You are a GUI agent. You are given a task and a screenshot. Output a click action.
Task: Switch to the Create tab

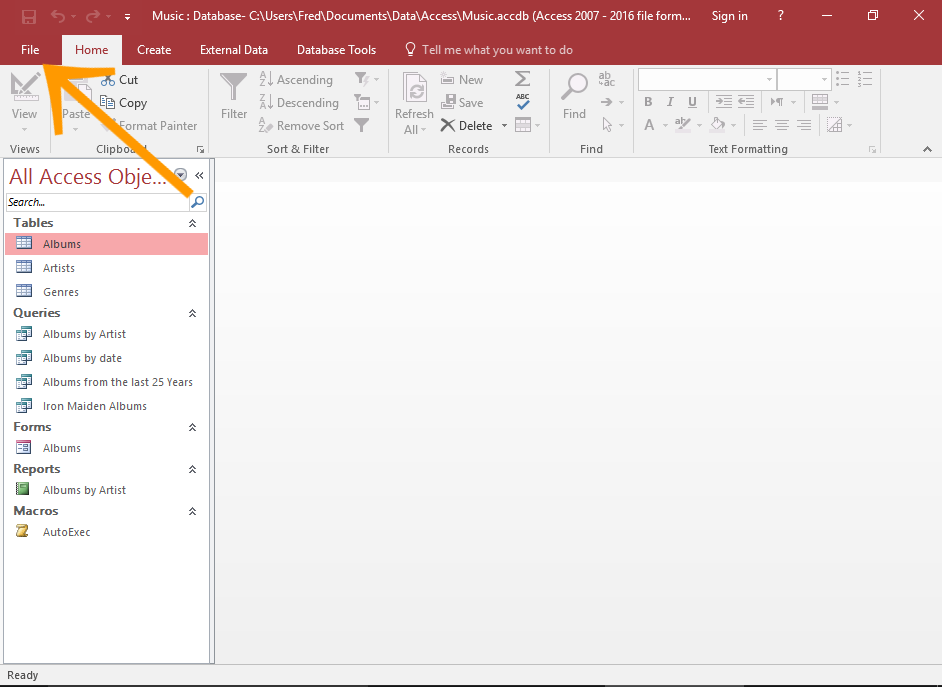pos(154,50)
